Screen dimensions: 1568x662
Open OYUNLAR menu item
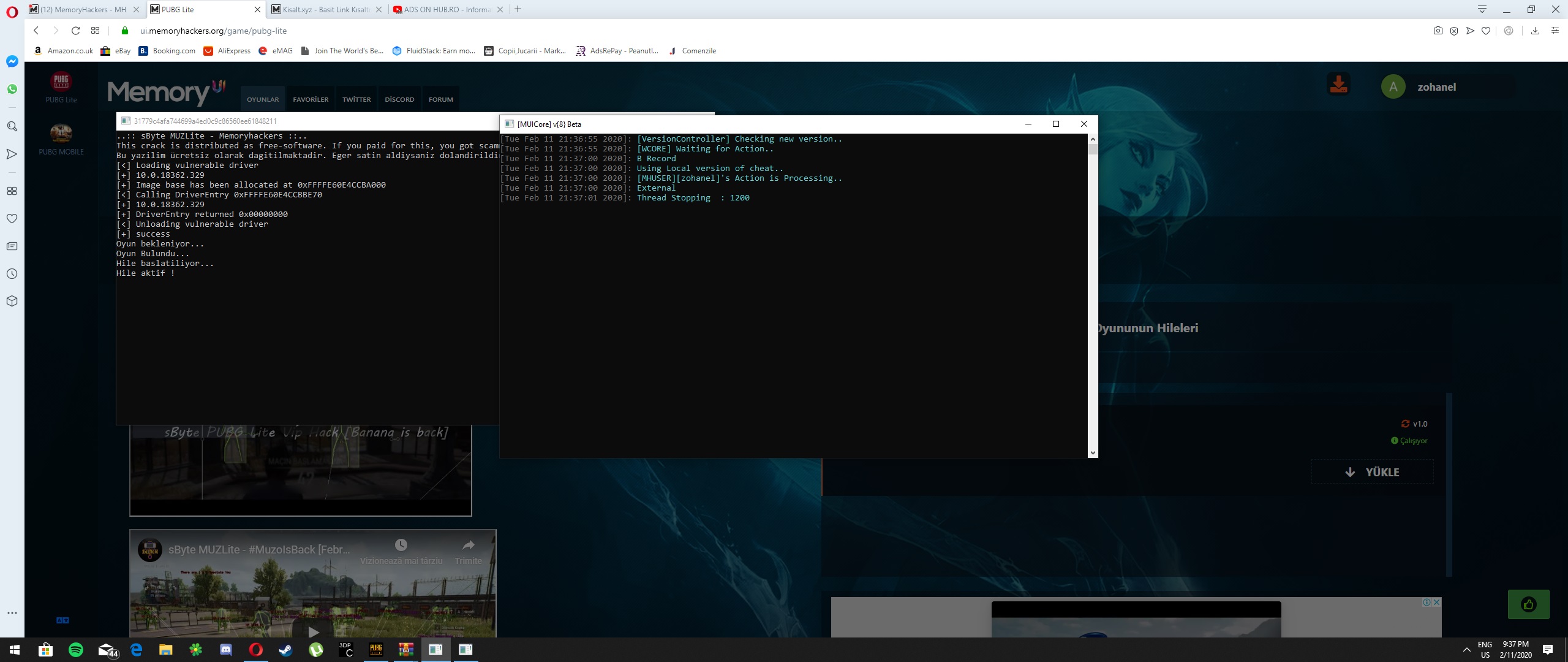(263, 99)
